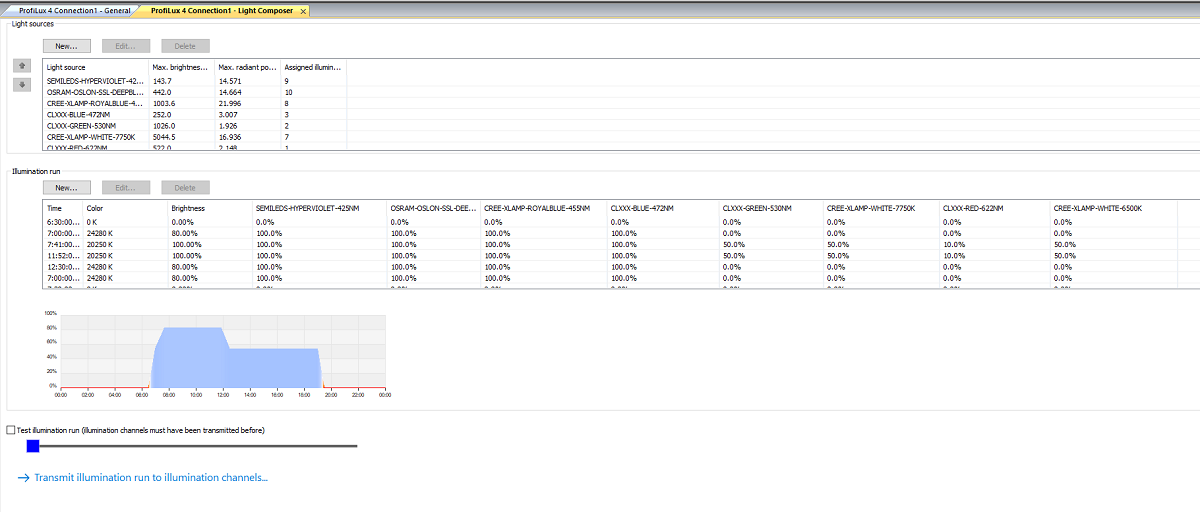Click Delete in Illumination run section
The height and width of the screenshot is (512, 1200).
[x=185, y=187]
